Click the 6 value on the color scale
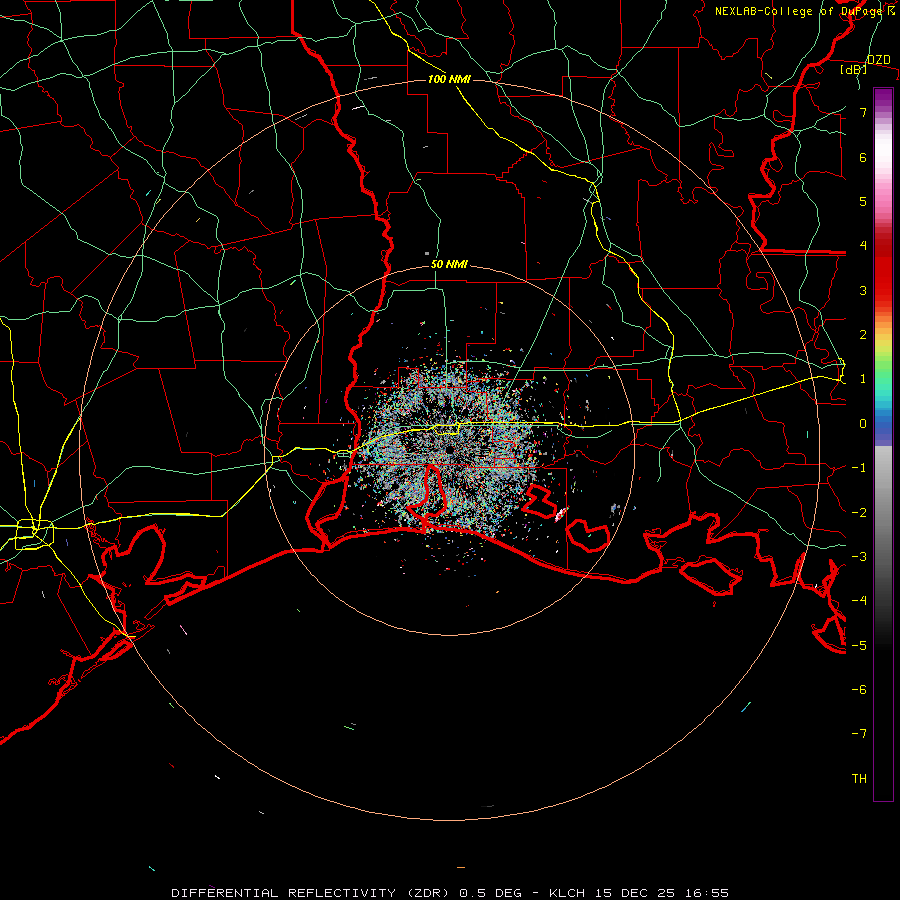Viewport: 900px width, 900px height. pyautogui.click(x=863, y=157)
